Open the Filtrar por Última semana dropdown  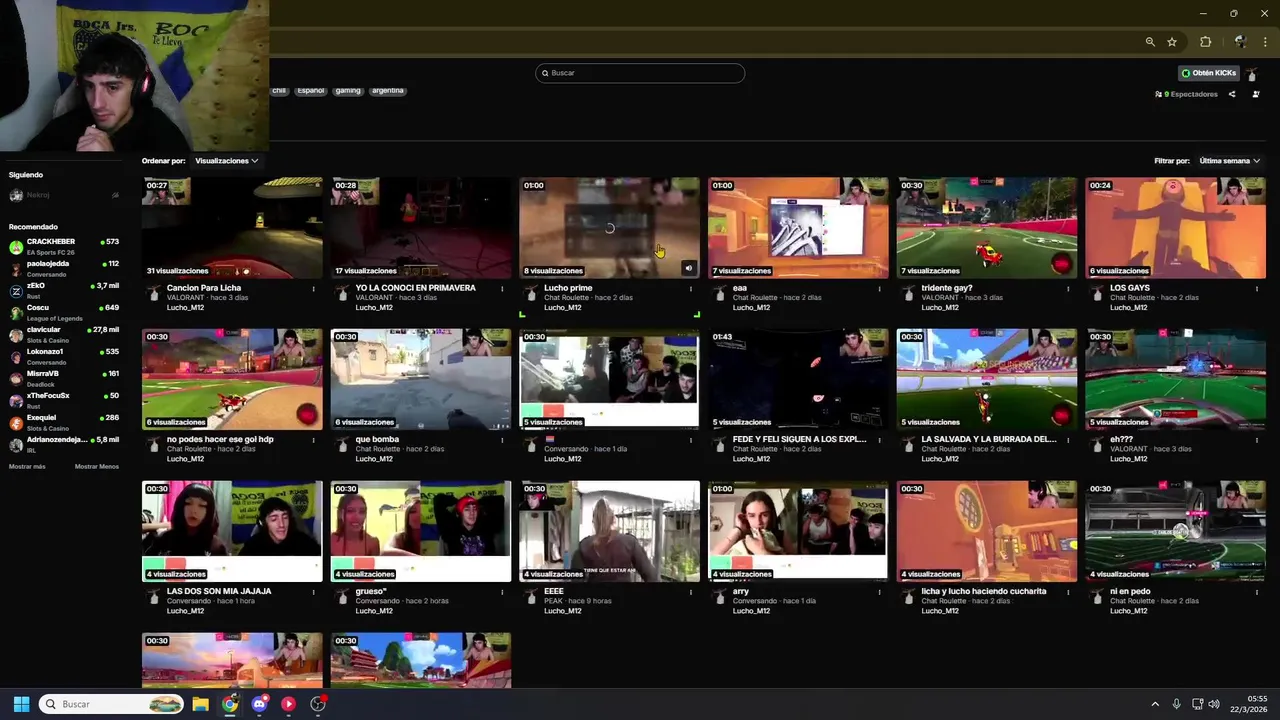pos(1229,161)
